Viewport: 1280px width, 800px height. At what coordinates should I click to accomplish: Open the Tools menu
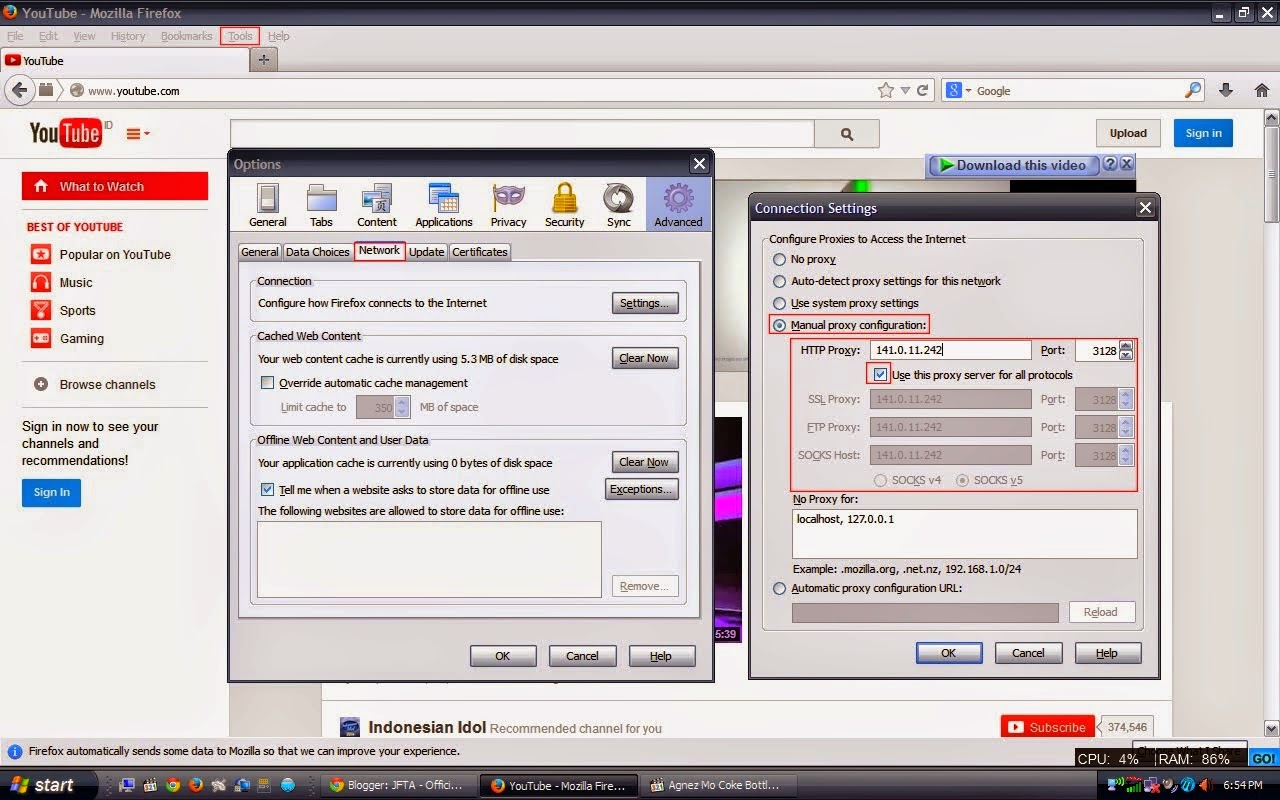tap(240, 36)
